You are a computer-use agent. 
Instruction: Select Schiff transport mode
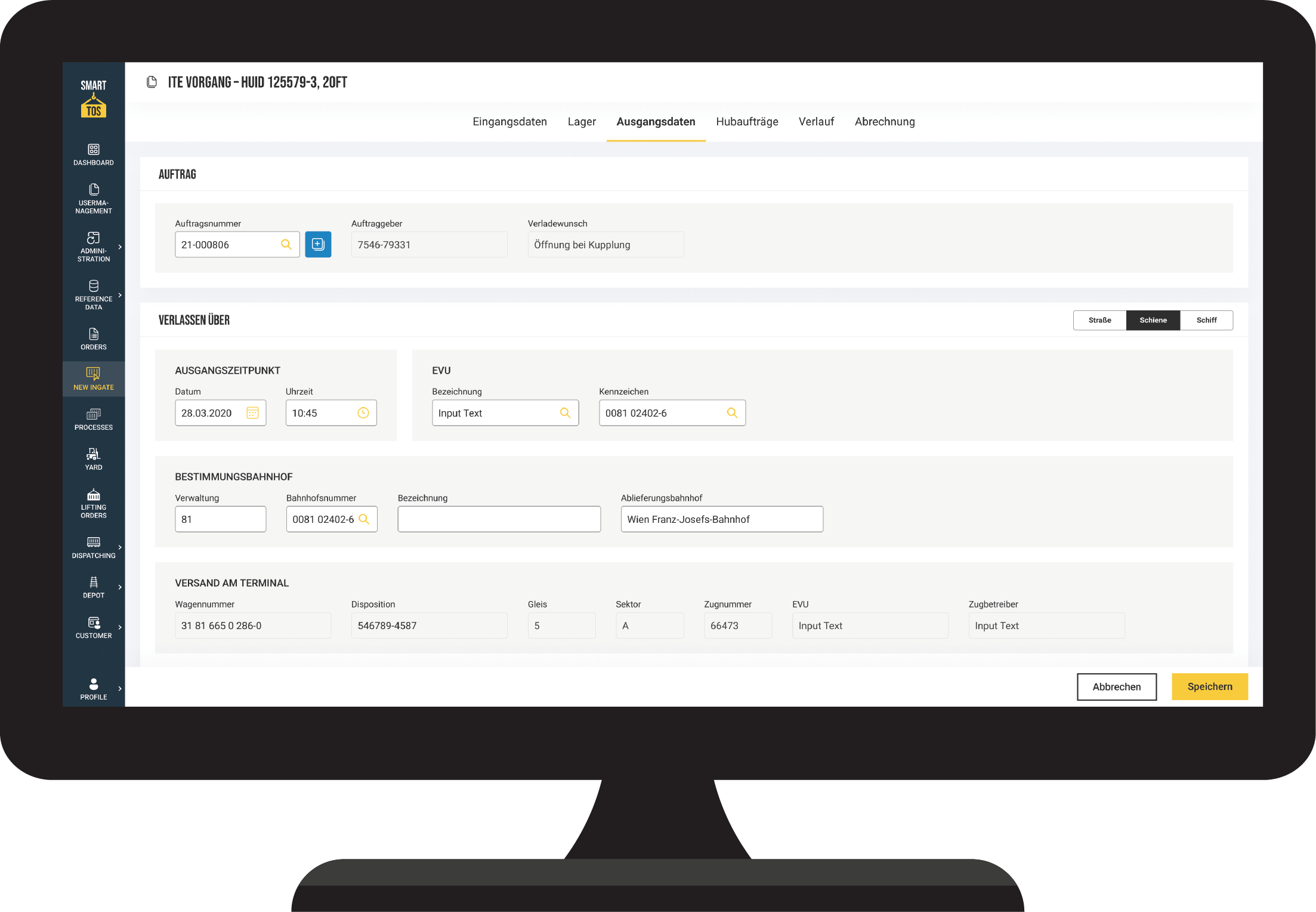pos(1206,320)
